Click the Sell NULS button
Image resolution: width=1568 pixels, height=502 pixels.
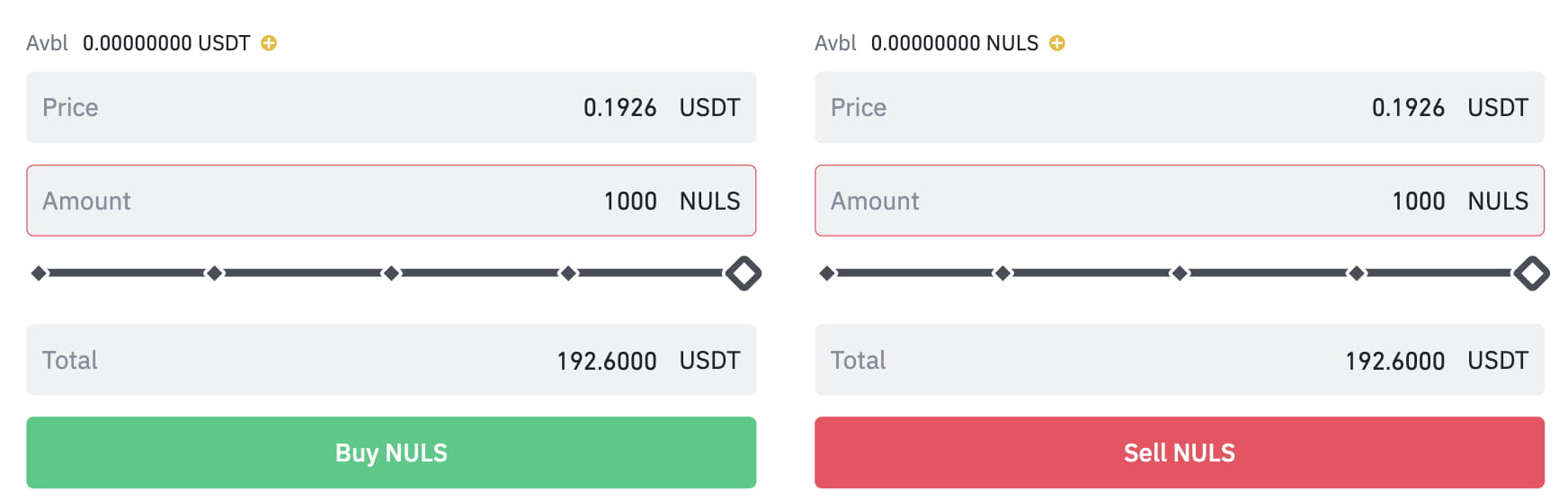[1179, 453]
